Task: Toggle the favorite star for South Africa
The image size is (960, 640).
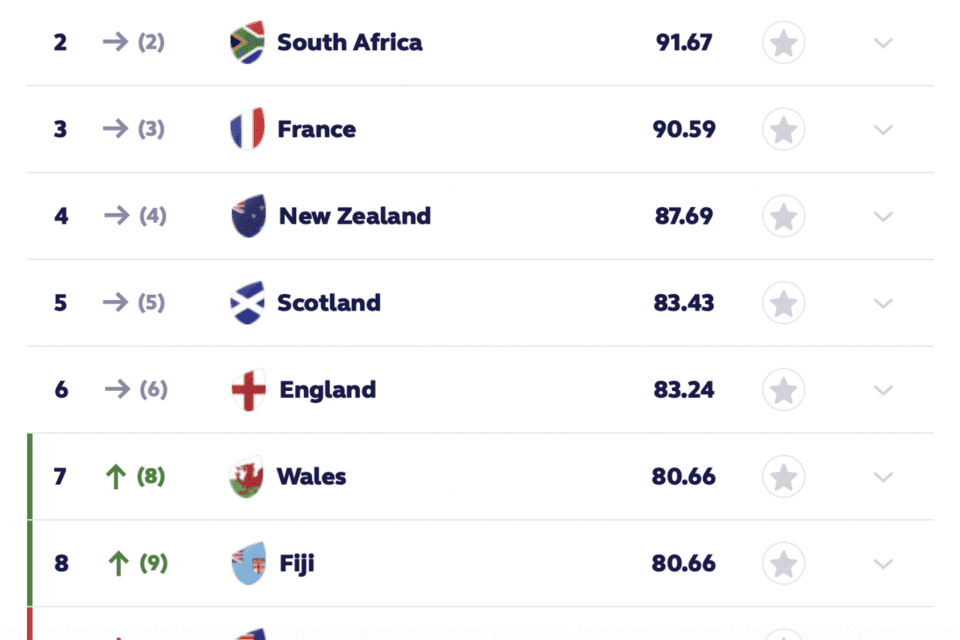Action: pos(783,43)
